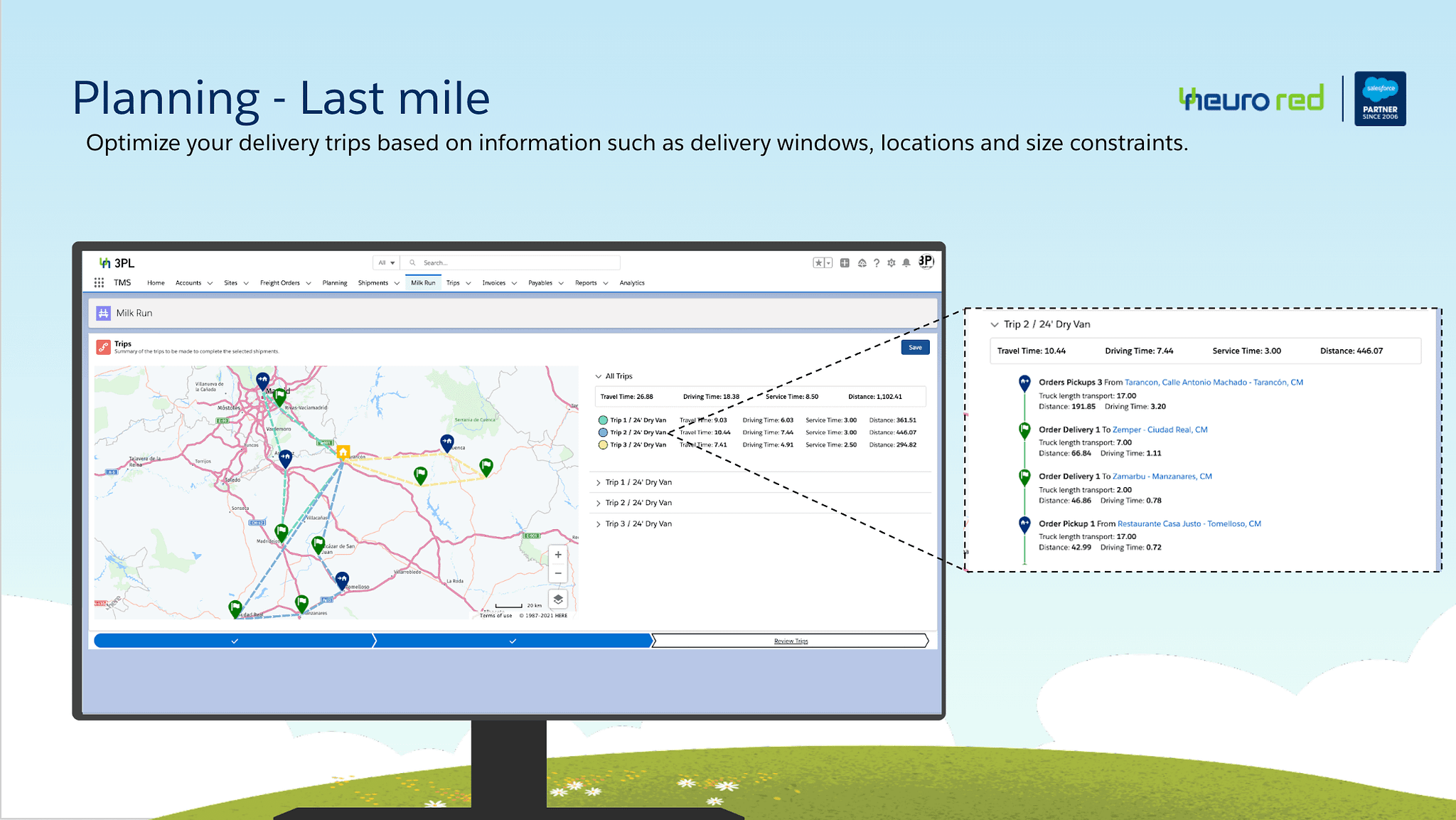Open the help question mark icon
Screen dimensions: 1456x820
877,263
